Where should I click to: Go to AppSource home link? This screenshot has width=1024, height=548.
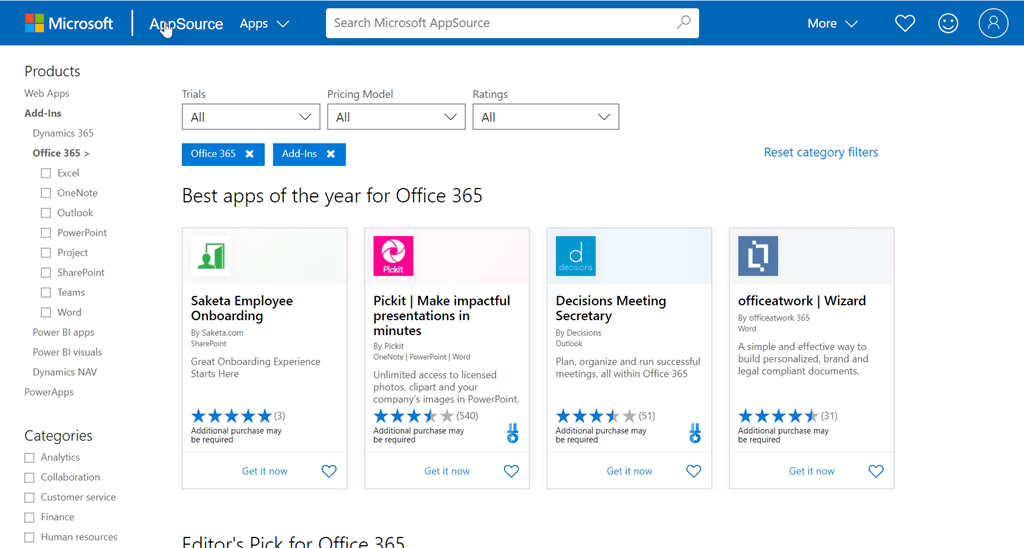pos(186,24)
